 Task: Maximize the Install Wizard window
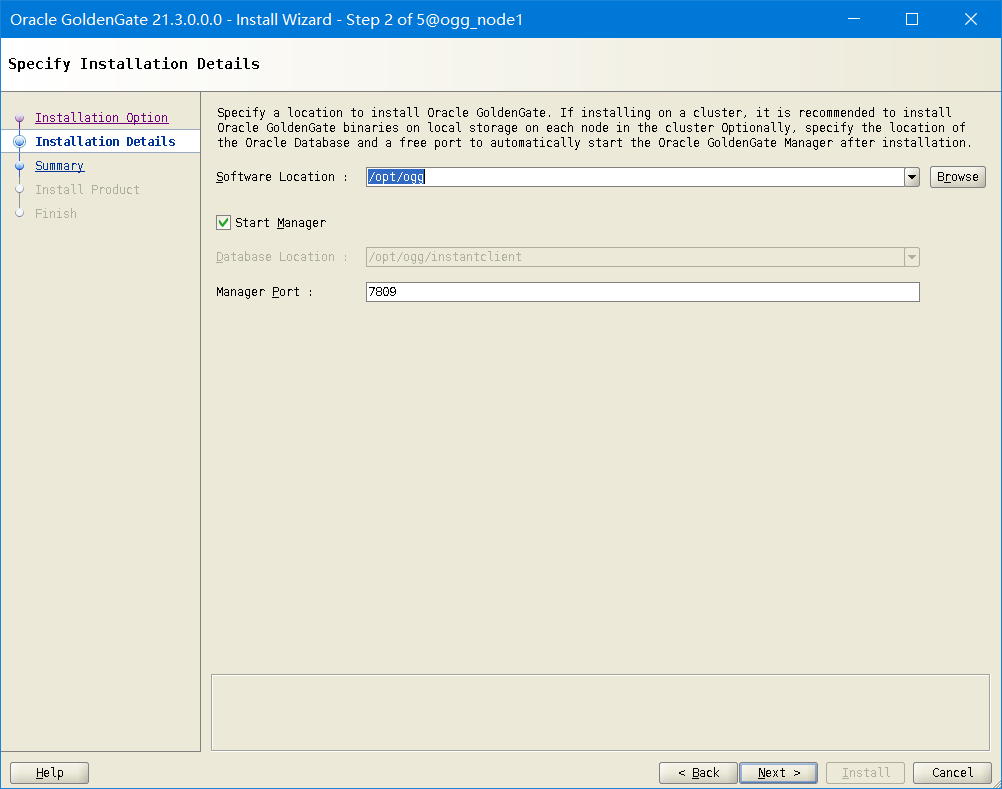tap(912, 19)
